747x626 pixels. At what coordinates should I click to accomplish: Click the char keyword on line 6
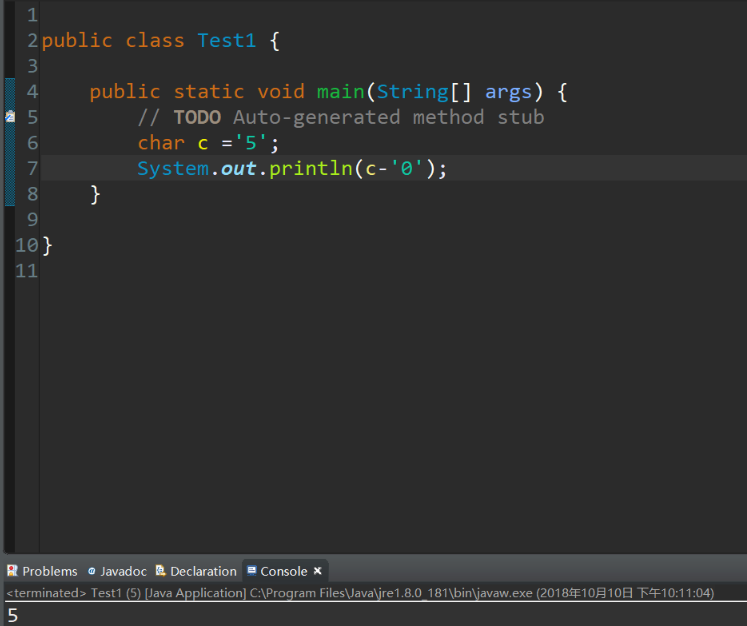click(x=161, y=143)
